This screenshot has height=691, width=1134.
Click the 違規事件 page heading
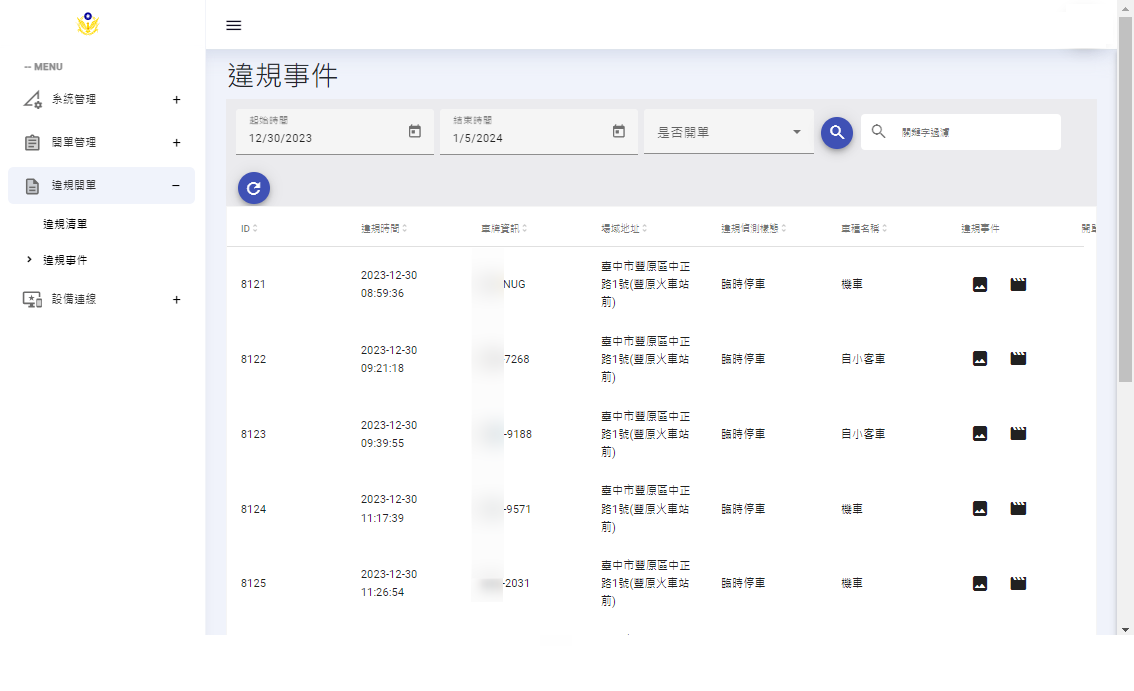pos(283,75)
